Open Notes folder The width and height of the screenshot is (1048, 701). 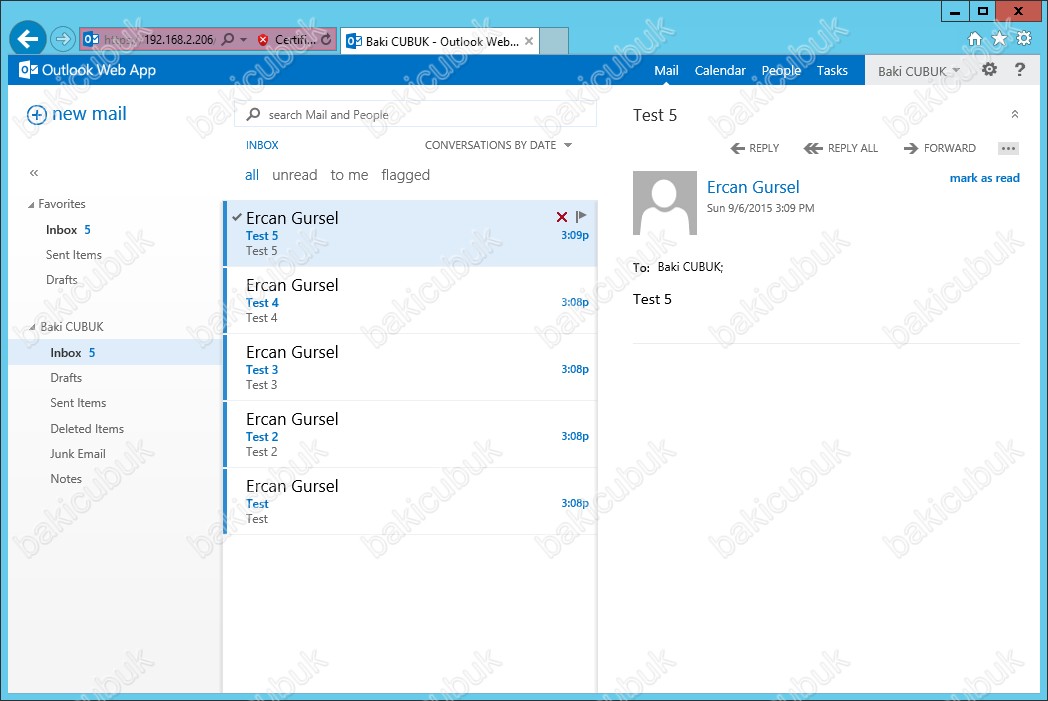click(66, 479)
